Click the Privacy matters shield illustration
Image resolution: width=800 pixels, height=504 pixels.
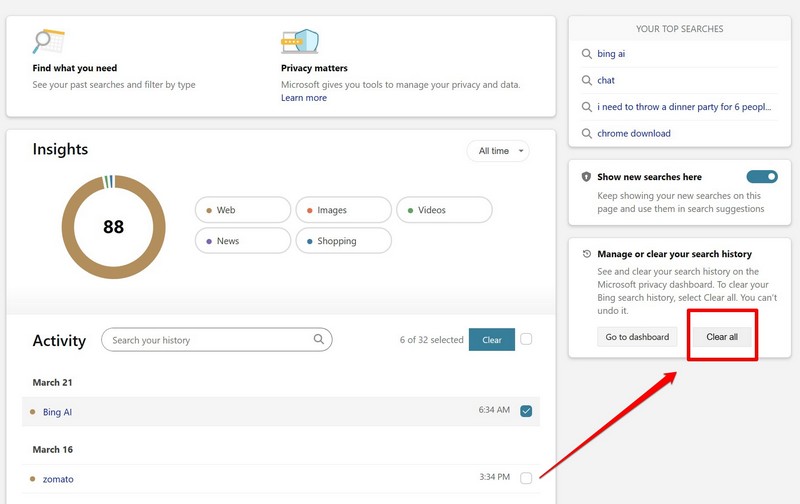300,42
